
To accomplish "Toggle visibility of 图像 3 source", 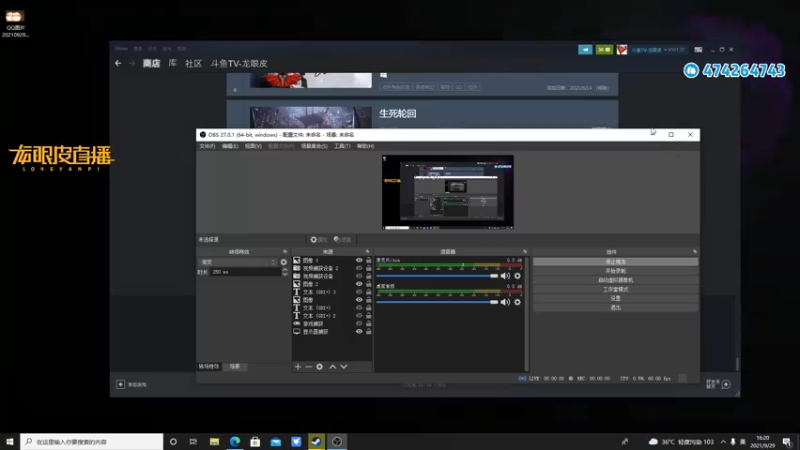I will pyautogui.click(x=359, y=260).
